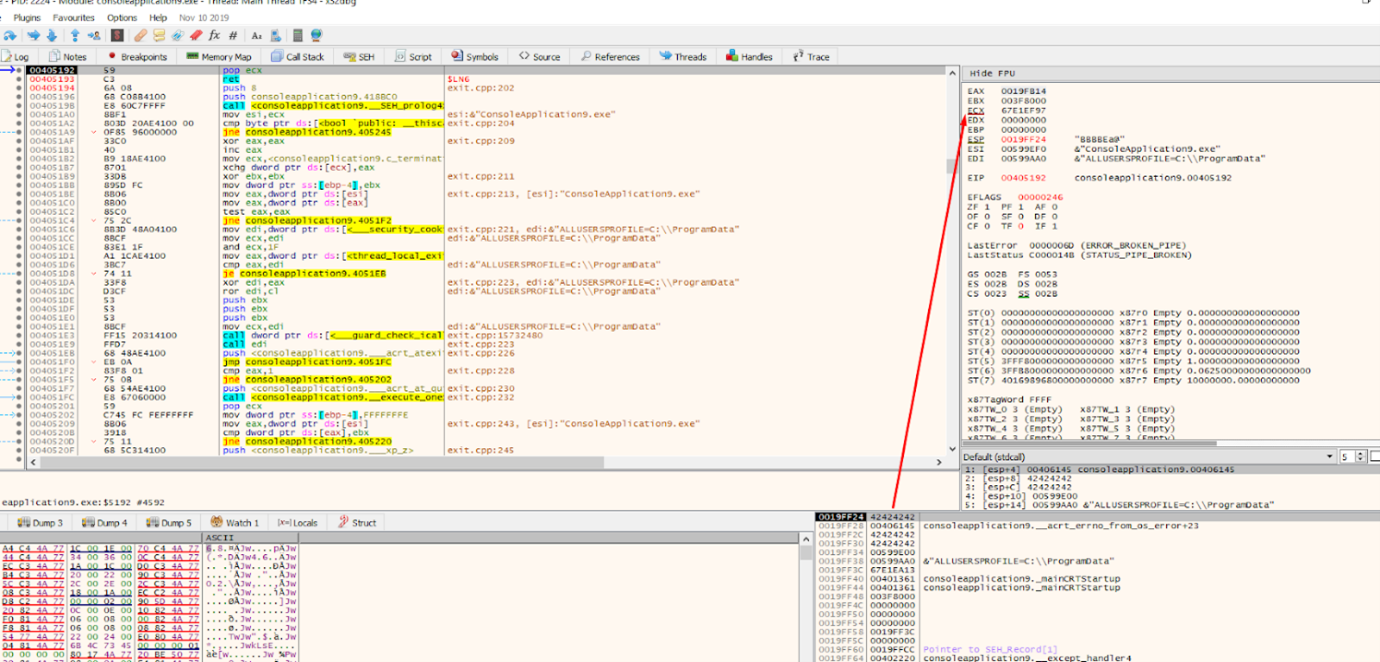Open the Help menu

pos(158,17)
